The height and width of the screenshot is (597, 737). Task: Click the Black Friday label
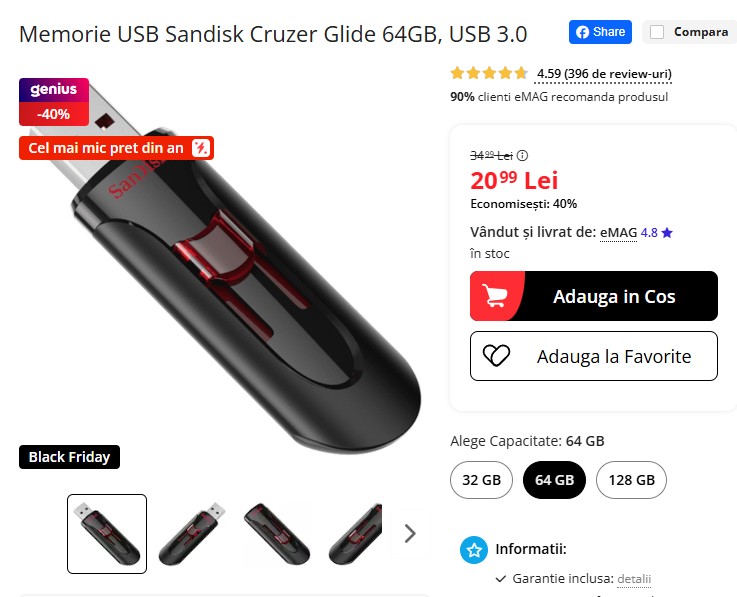(69, 457)
